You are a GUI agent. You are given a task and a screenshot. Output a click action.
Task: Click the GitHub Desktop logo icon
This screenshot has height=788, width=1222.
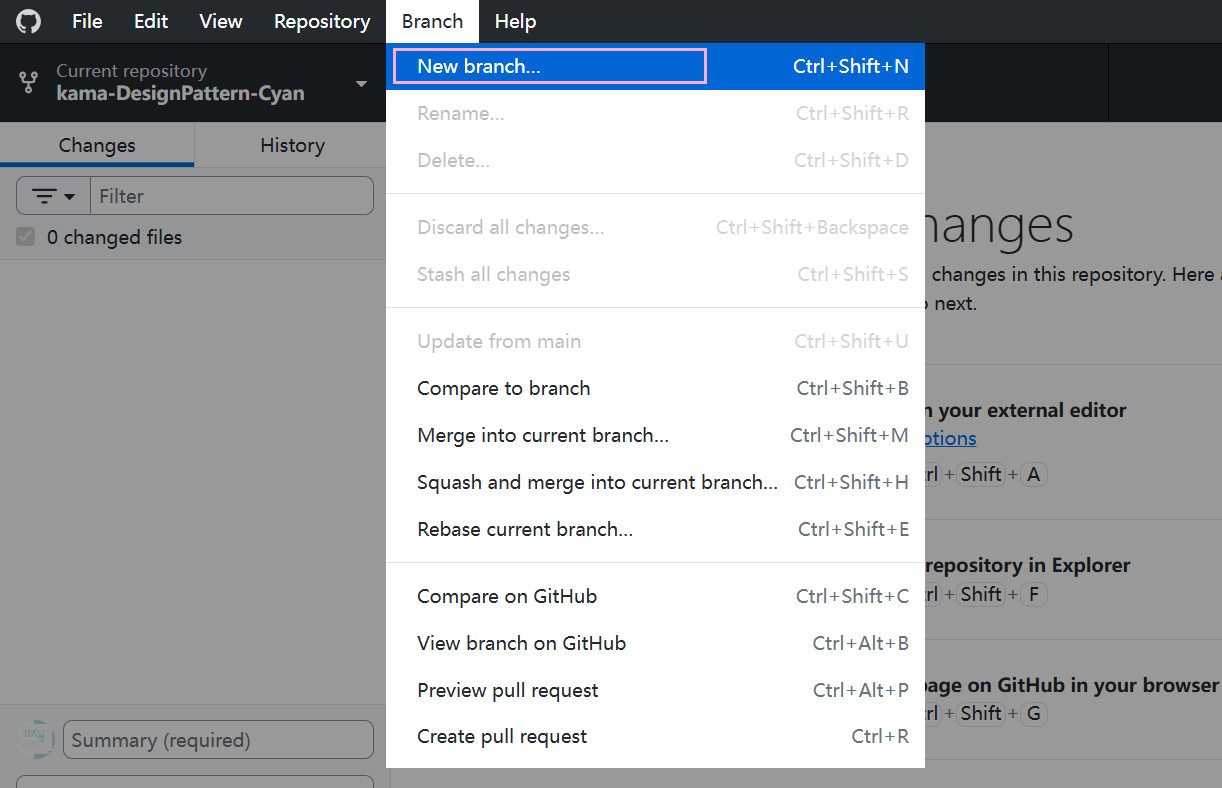coord(28,21)
